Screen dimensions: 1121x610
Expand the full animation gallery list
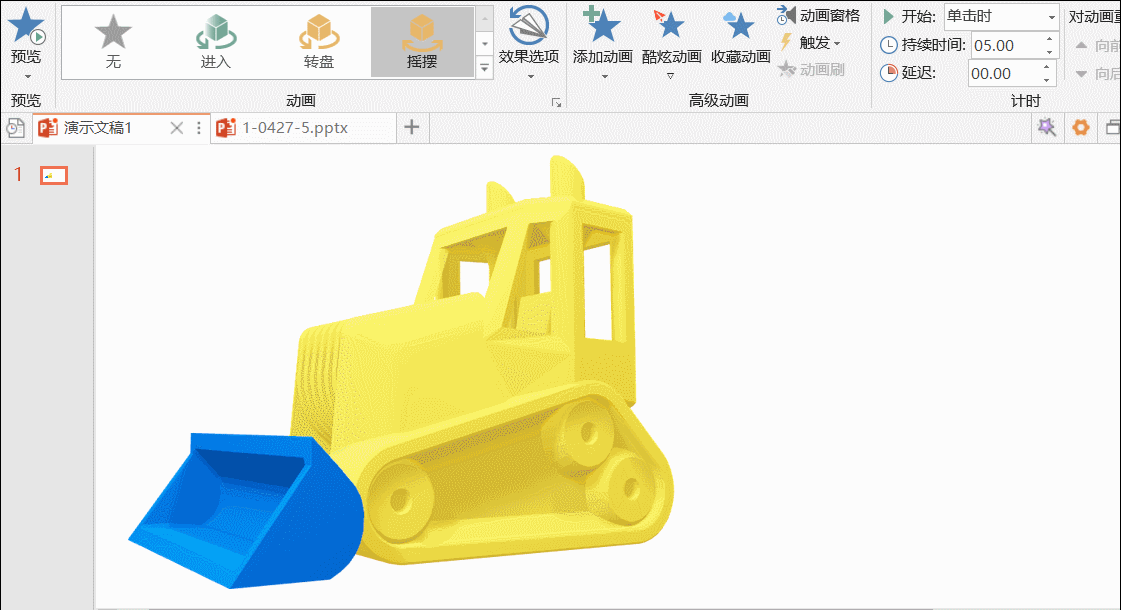pos(485,68)
